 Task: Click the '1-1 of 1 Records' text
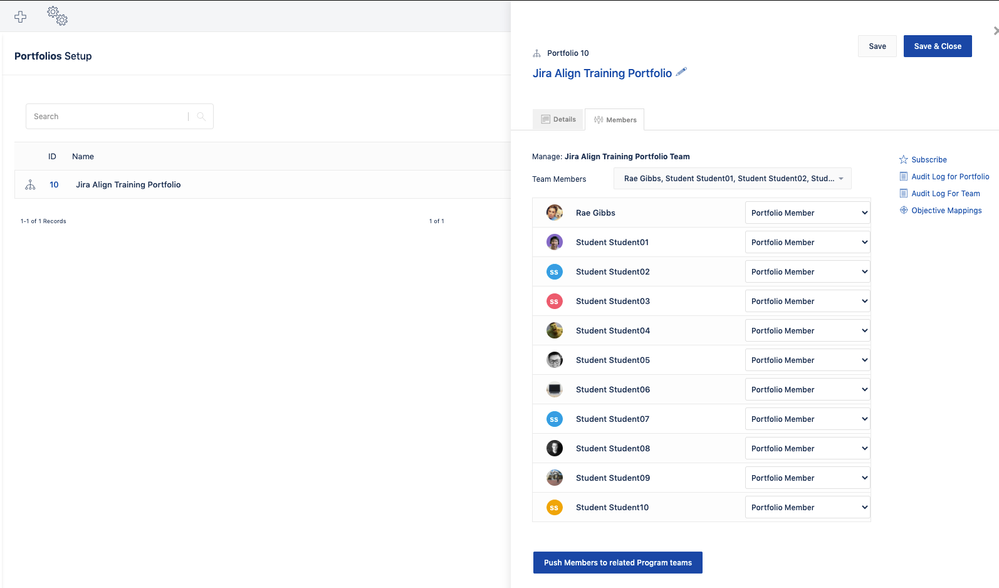(43, 221)
